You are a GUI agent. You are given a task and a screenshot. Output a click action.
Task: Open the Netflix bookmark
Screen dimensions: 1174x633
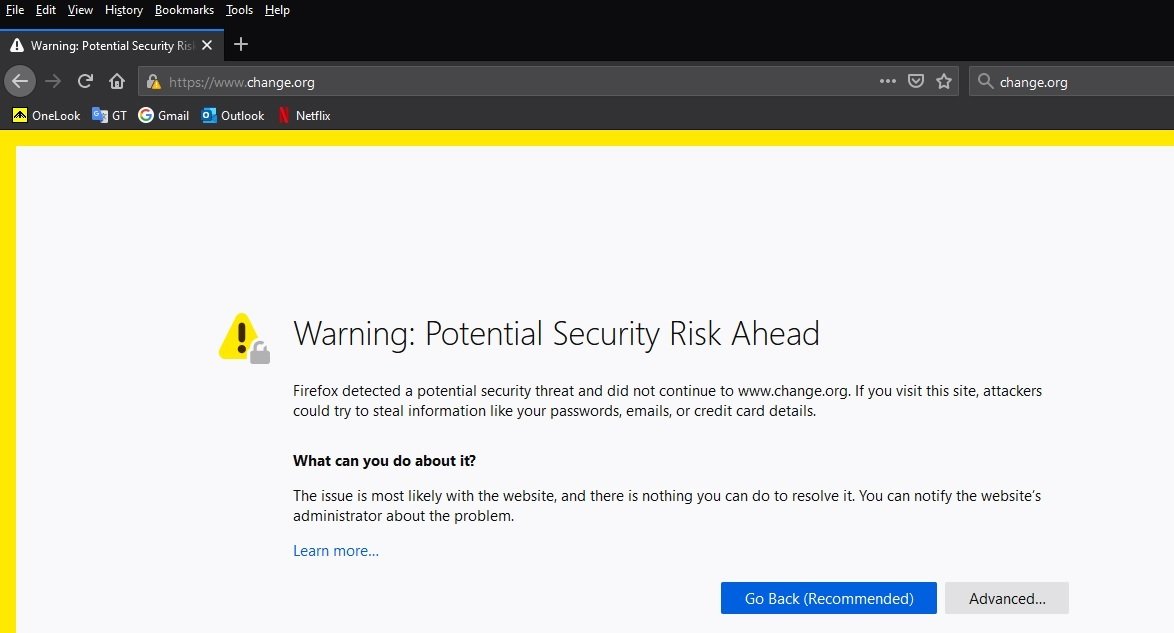[x=304, y=115]
